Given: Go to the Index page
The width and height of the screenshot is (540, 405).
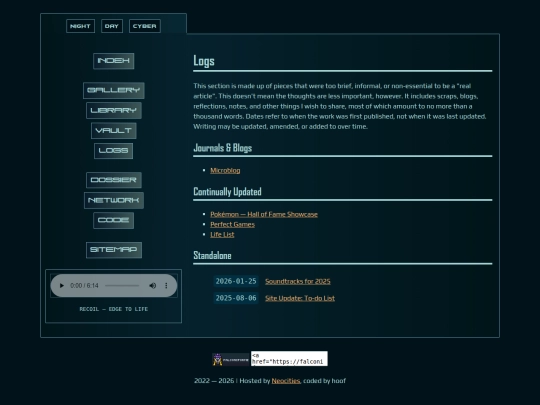Looking at the screenshot, I should [114, 61].
